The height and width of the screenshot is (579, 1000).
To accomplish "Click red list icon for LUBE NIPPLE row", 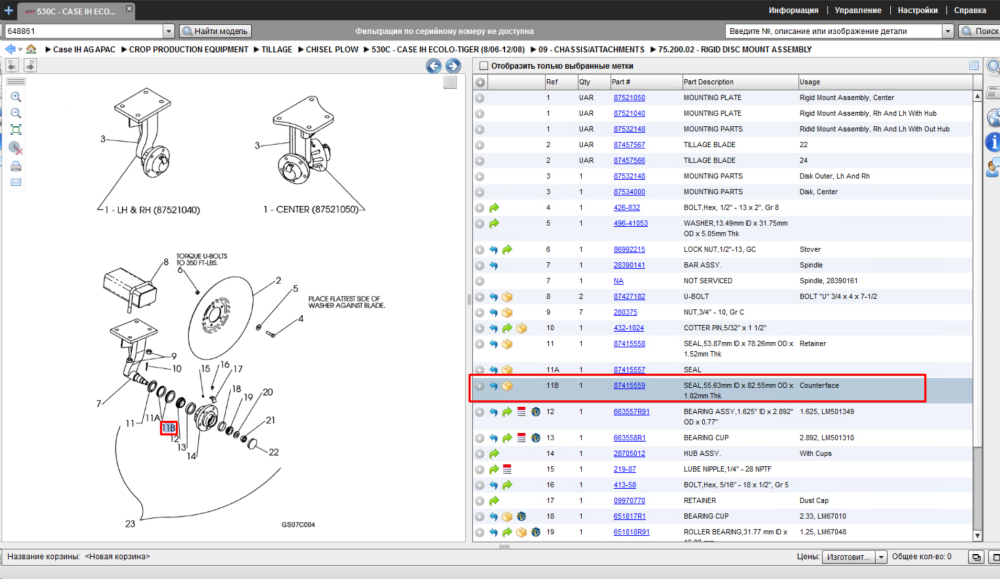I will 507,469.
